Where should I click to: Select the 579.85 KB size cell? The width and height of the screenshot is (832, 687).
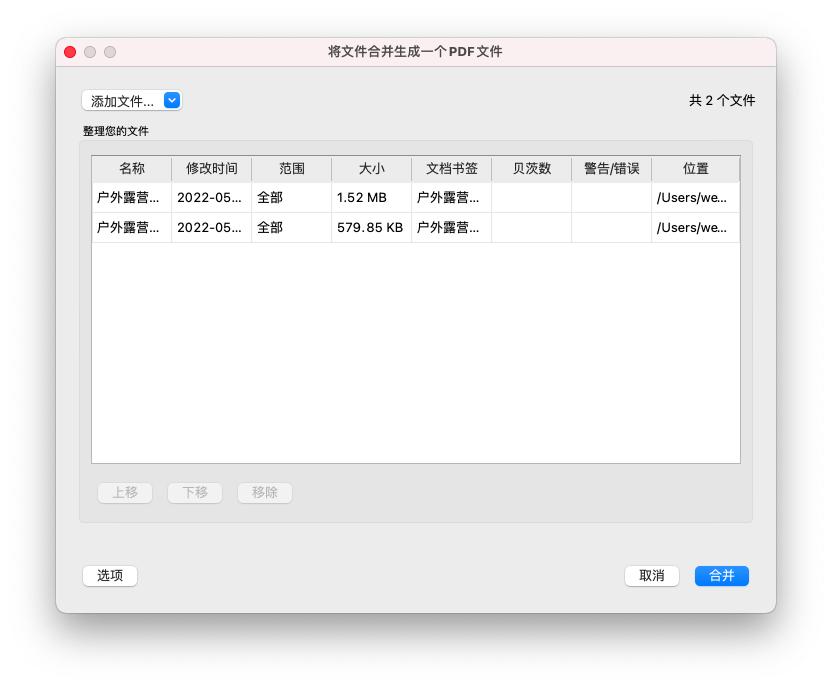click(370, 228)
